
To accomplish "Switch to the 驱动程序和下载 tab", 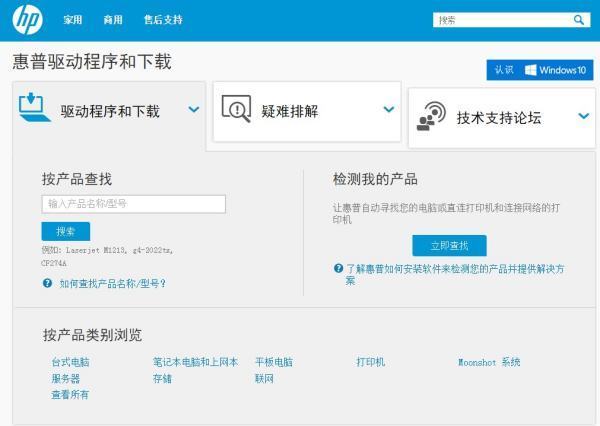I will pyautogui.click(x=109, y=116).
